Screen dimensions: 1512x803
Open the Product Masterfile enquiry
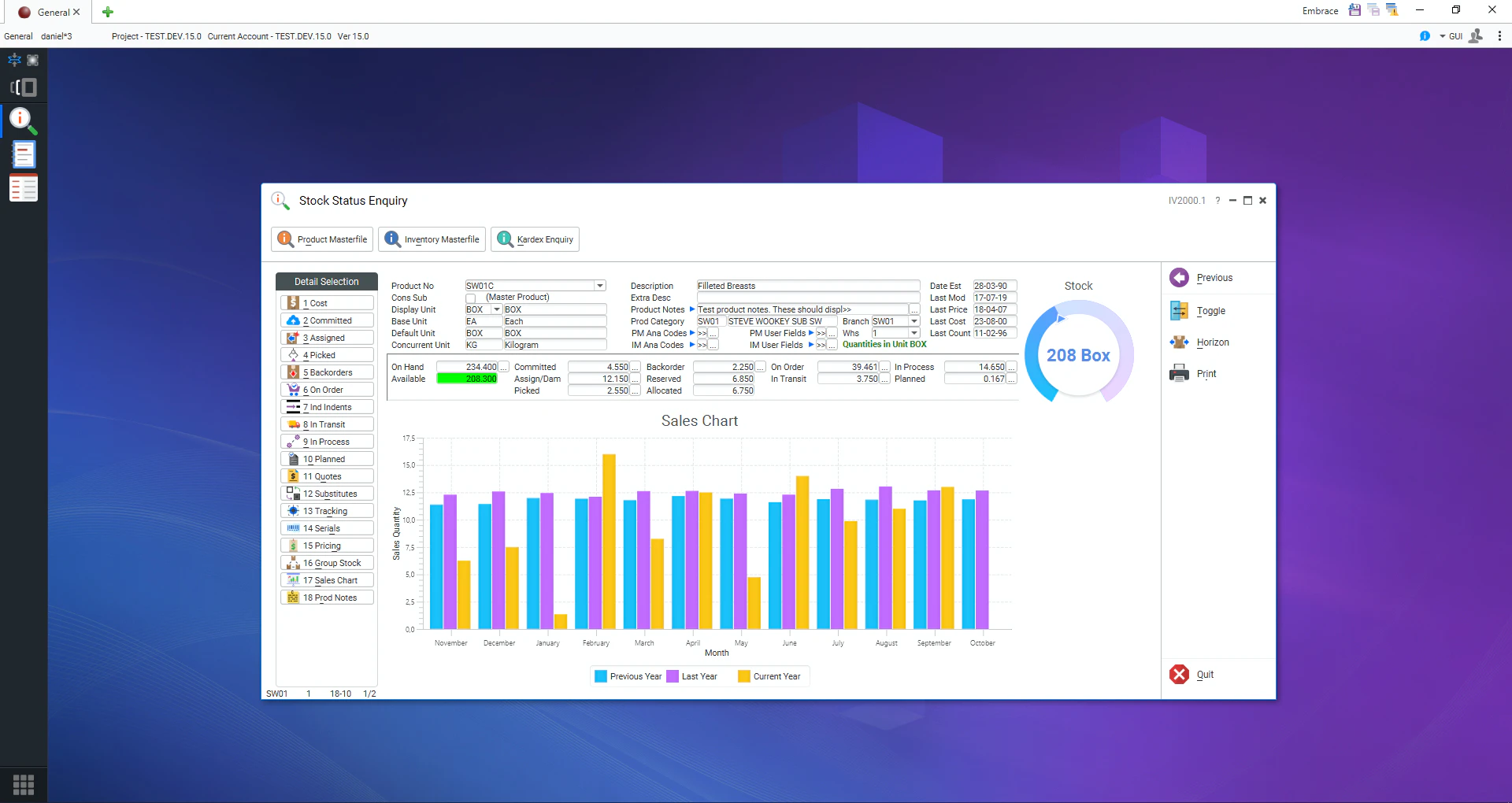pyautogui.click(x=322, y=239)
